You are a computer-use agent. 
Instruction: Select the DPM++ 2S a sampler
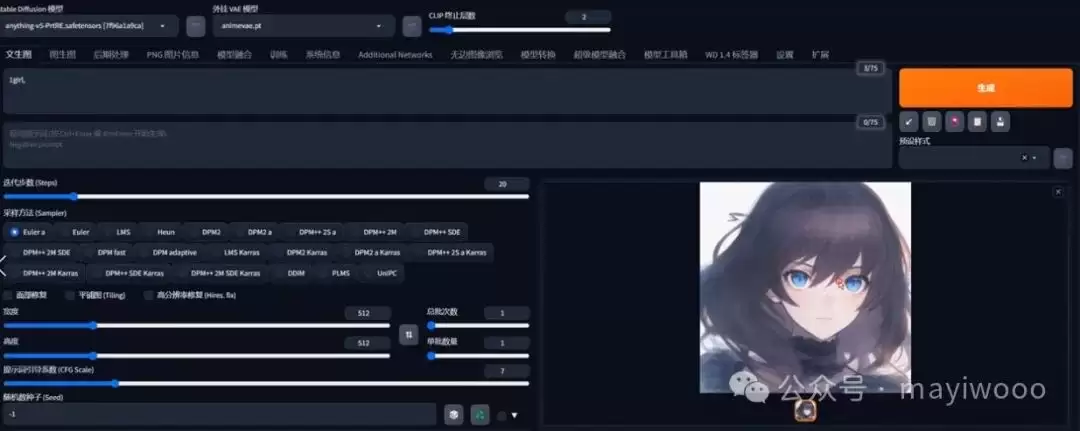pos(311,232)
